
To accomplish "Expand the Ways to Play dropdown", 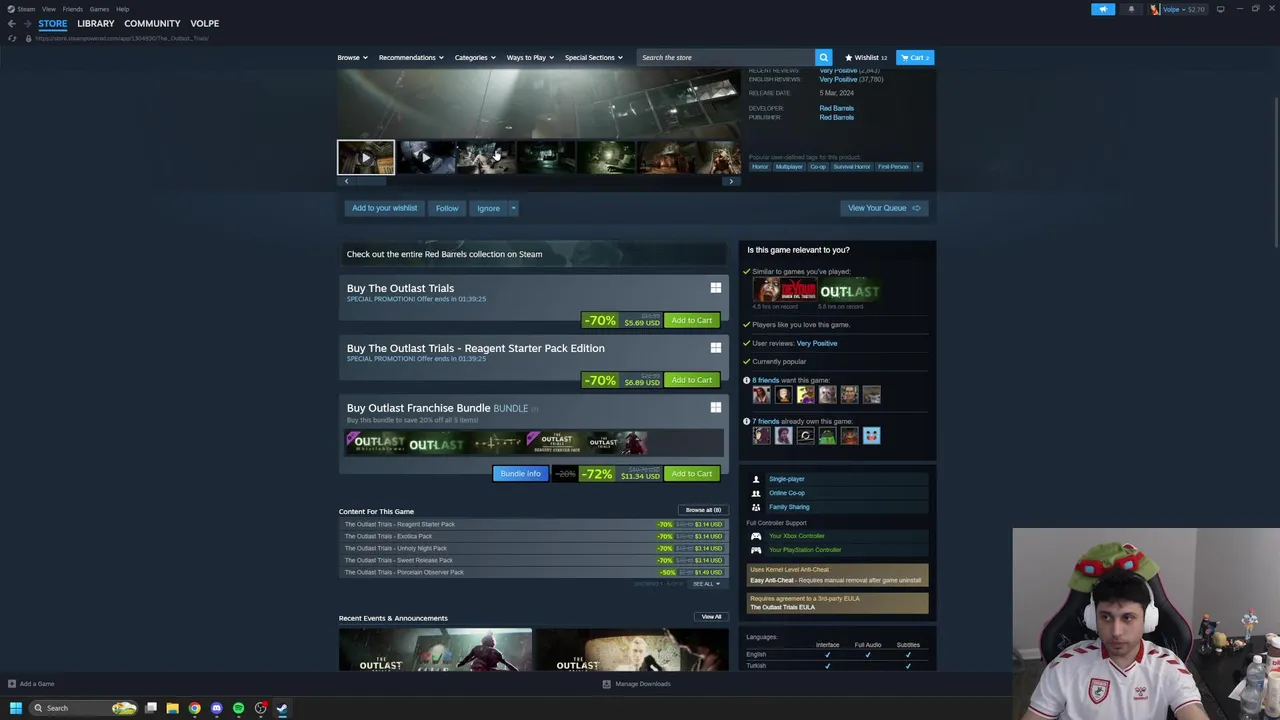I will coord(530,57).
